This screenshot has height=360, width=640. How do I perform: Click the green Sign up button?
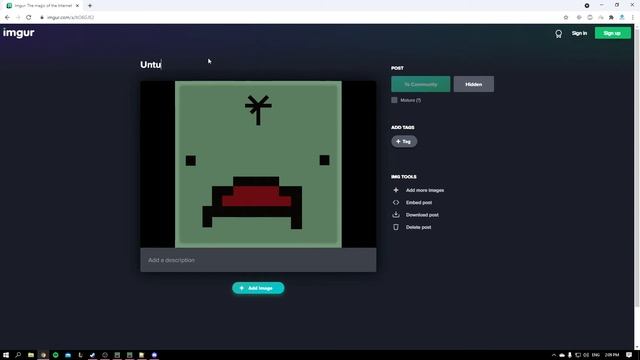coord(612,33)
